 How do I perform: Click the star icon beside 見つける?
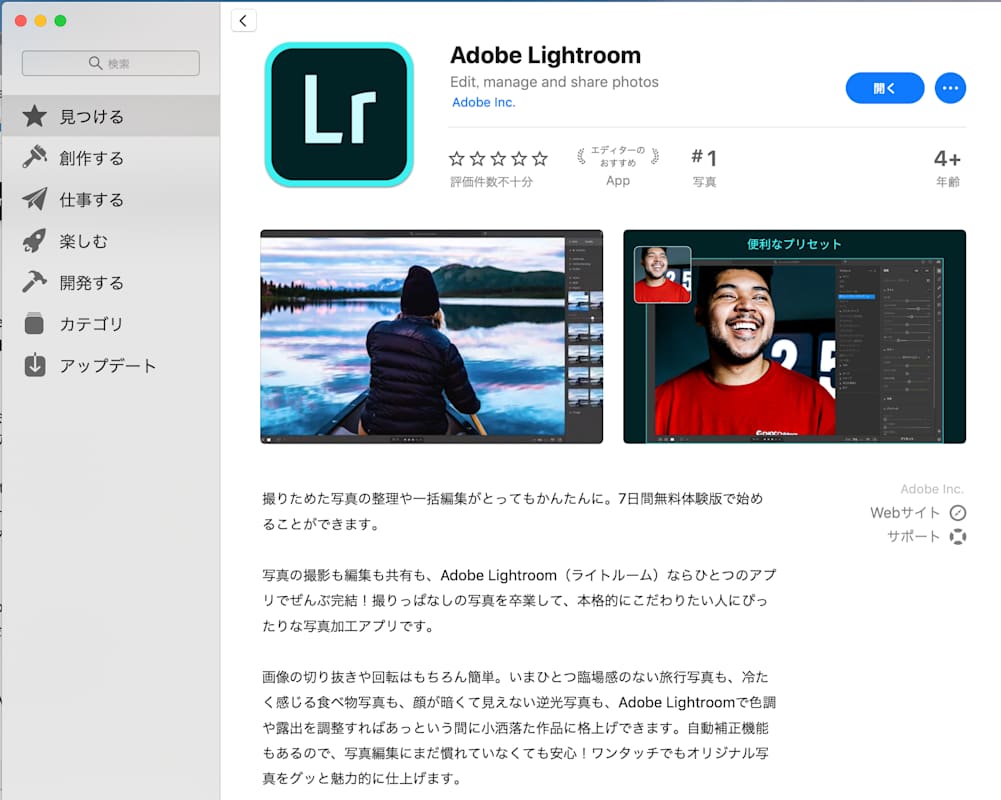click(x=34, y=116)
